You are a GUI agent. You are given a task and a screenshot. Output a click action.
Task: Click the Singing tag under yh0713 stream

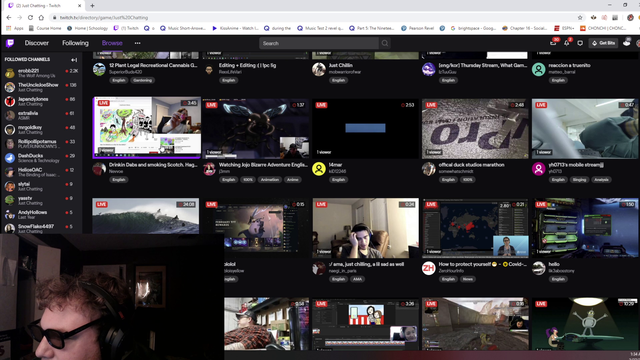tap(579, 180)
